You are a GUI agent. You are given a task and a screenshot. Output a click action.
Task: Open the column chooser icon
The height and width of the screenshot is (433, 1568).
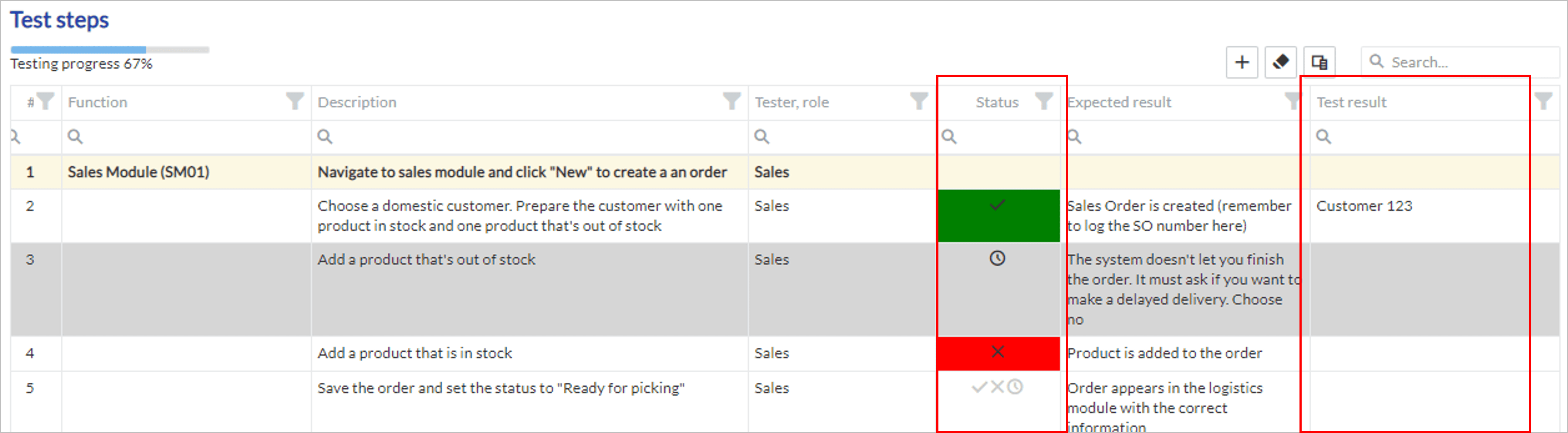1320,62
